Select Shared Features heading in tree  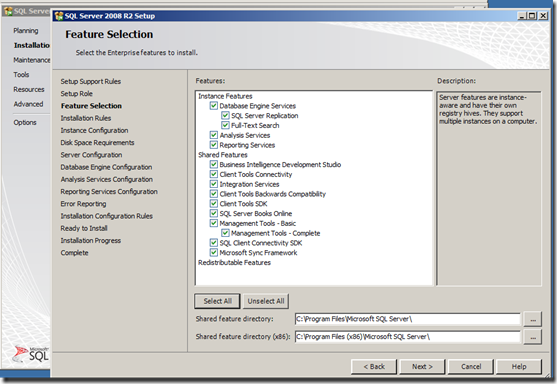point(223,155)
